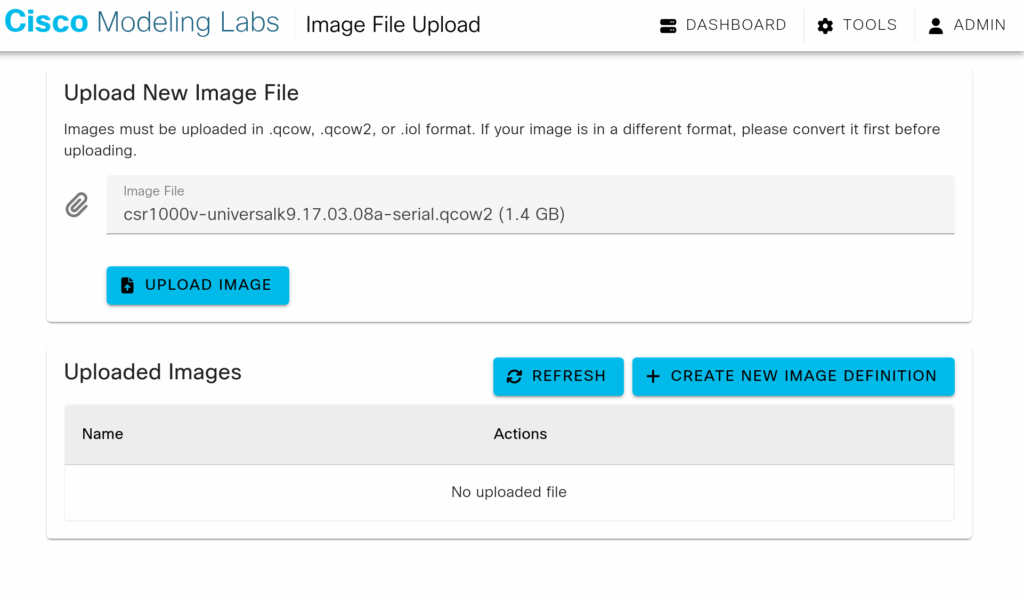Click the Tools gear icon

825,26
